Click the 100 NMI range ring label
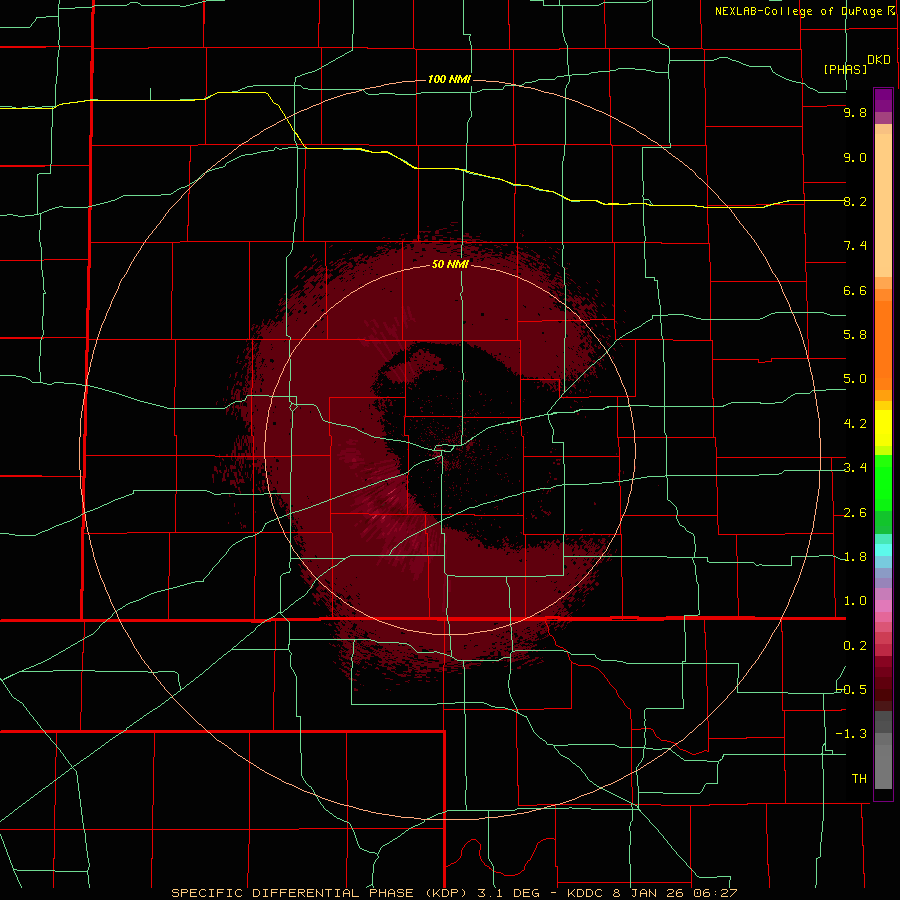 click(x=449, y=79)
